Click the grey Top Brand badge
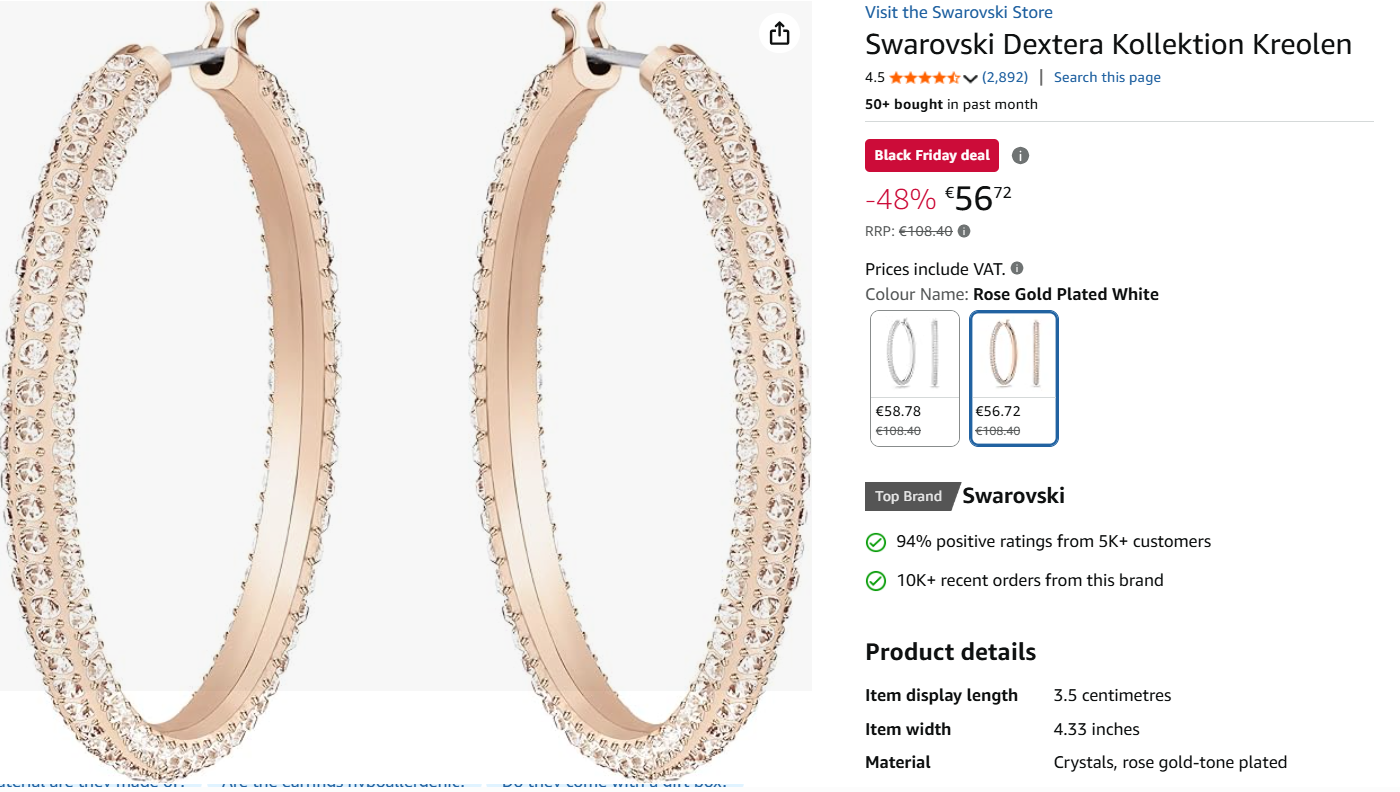 [x=907, y=496]
